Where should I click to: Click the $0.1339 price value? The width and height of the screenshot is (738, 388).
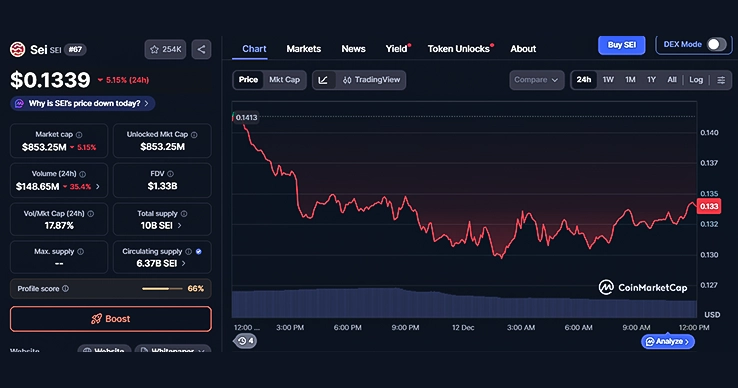tap(50, 80)
